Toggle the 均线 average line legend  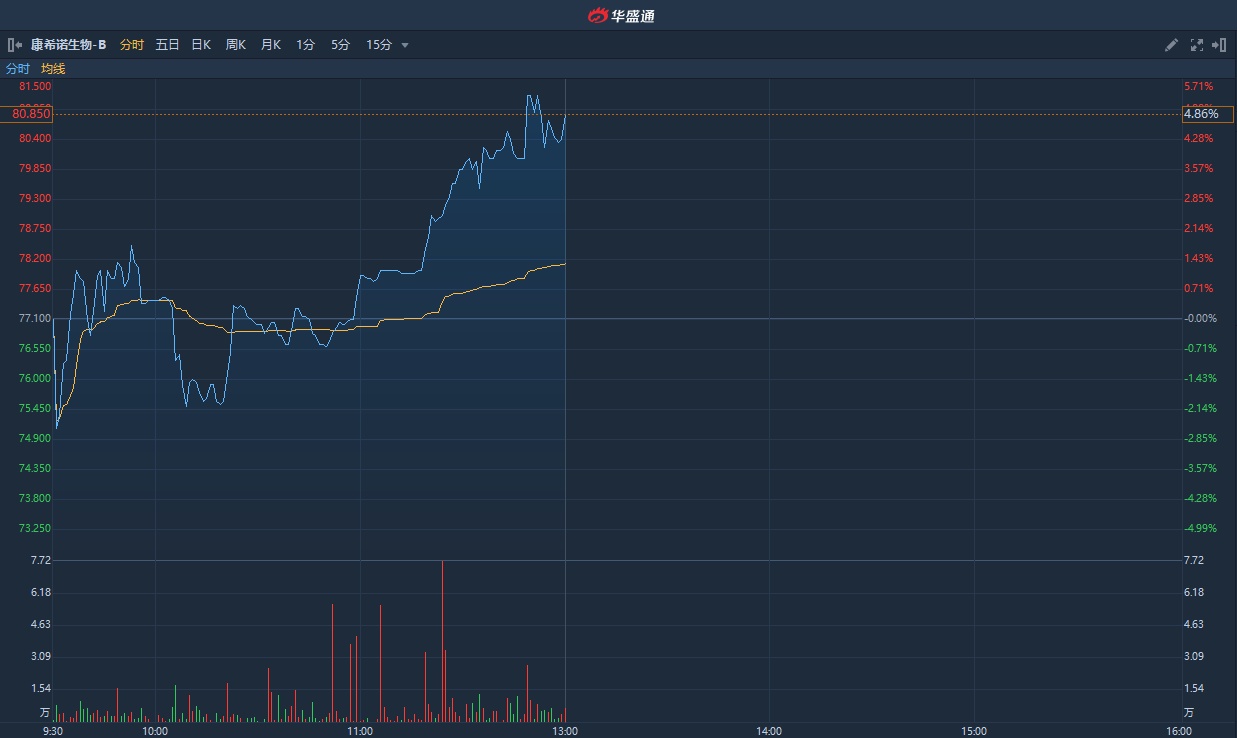click(x=53, y=69)
